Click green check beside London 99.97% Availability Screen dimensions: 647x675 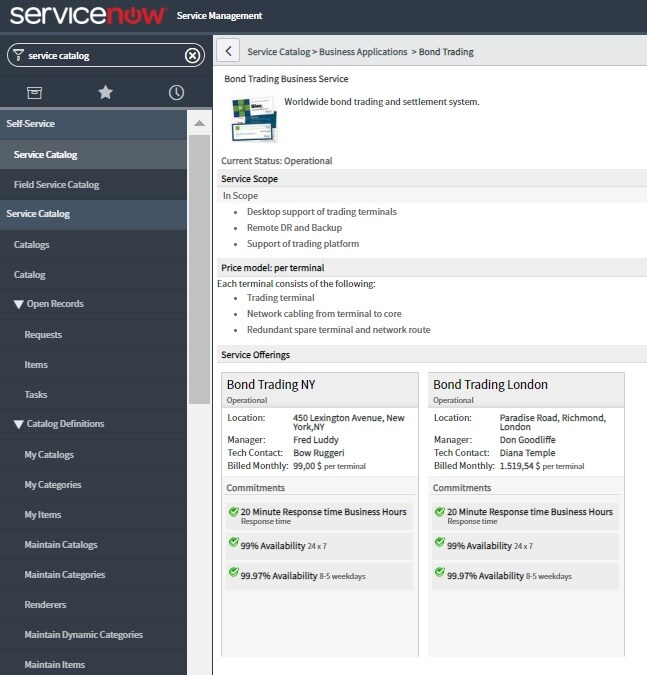tap(440, 572)
